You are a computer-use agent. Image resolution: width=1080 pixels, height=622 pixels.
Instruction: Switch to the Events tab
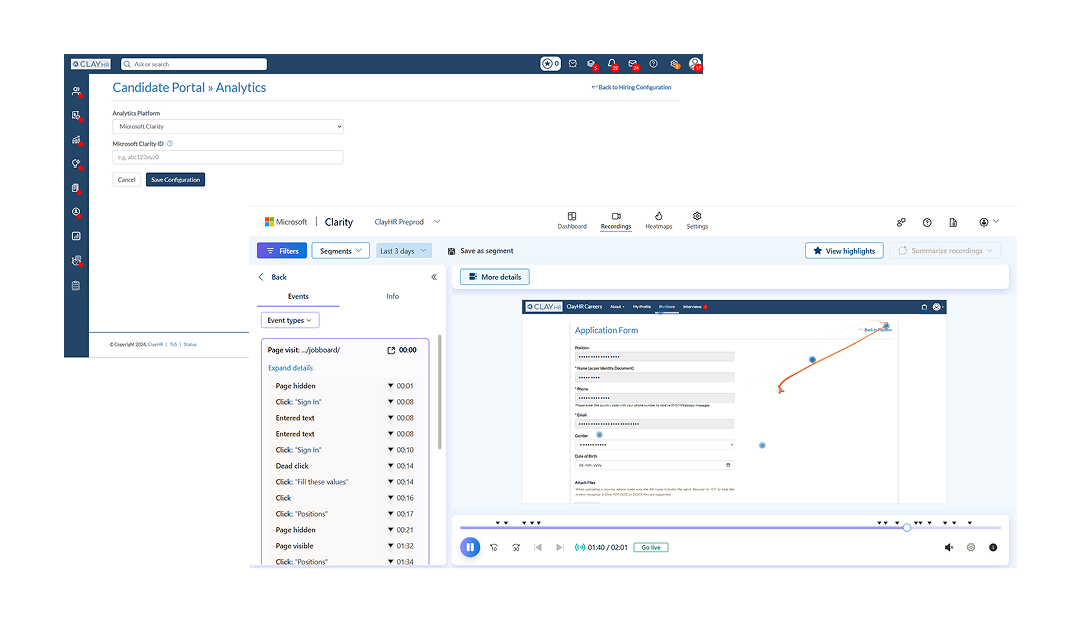(298, 296)
